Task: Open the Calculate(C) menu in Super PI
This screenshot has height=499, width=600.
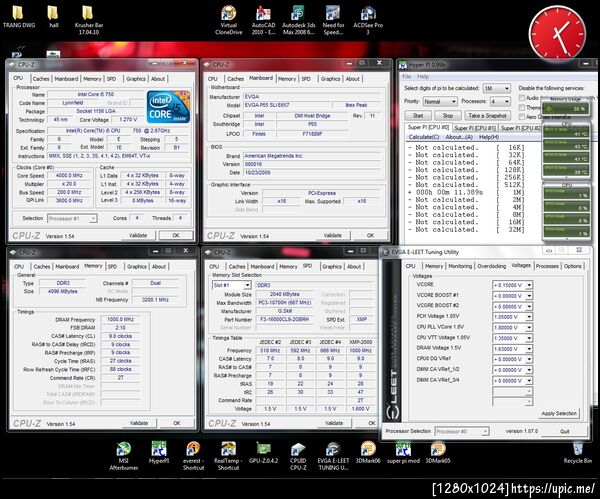Action: 424,137
